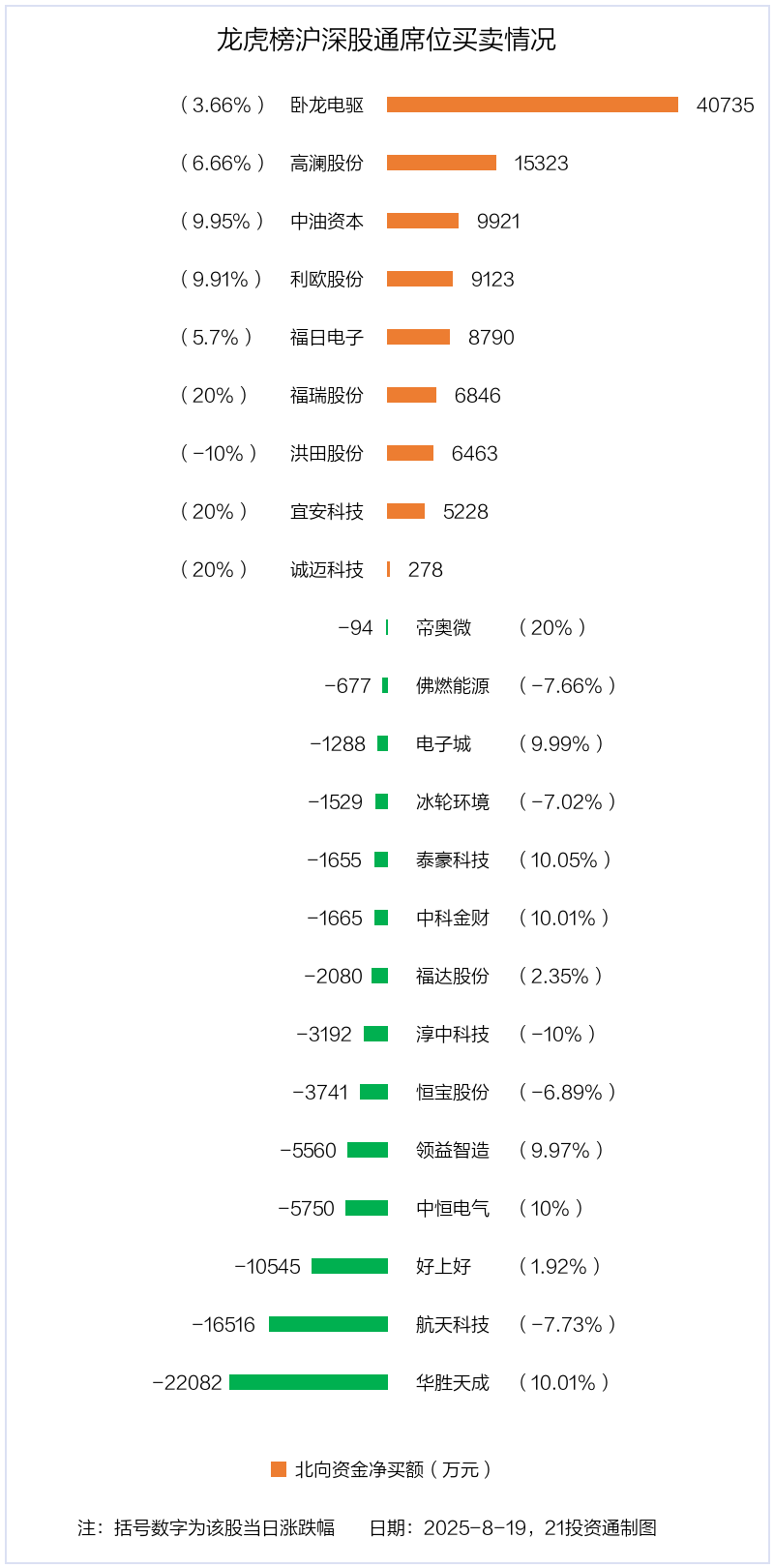The width and height of the screenshot is (774, 1568).
Task: Click the 福日电子 stock name
Action: [x=327, y=337]
